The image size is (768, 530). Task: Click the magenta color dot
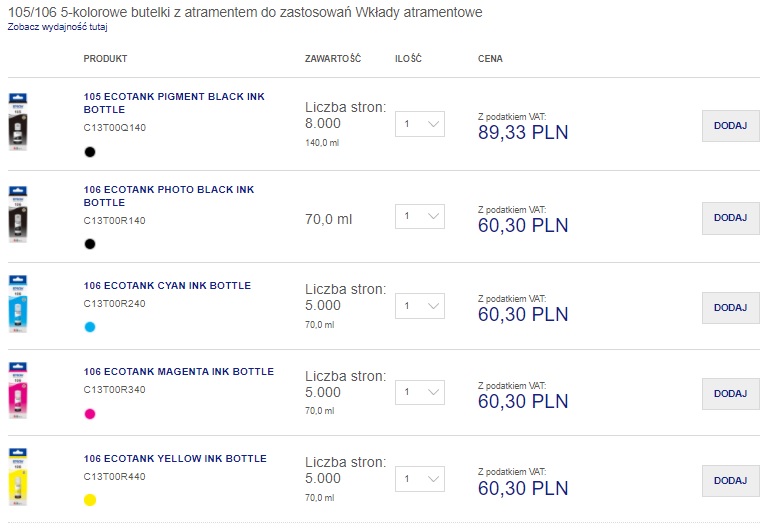[x=90, y=414]
